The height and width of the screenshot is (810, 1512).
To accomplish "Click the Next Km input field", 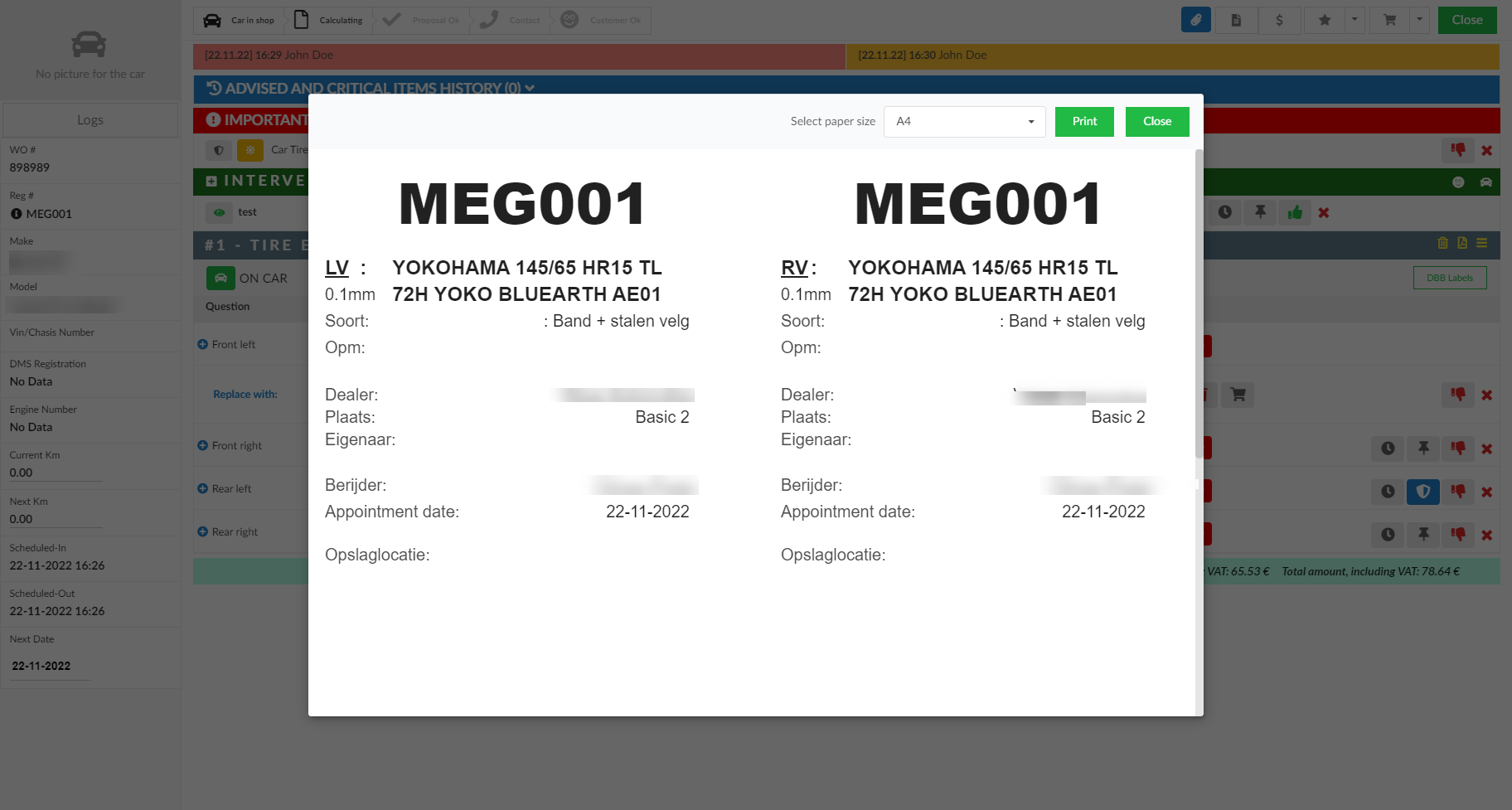I will click(56, 519).
